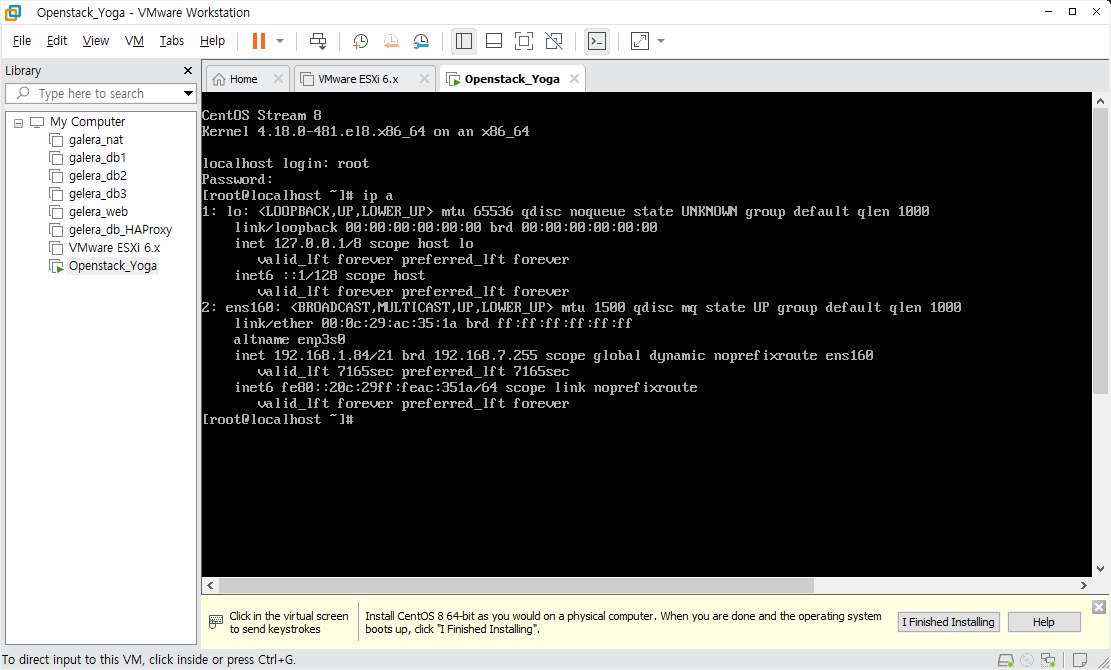The image size is (1111, 670).
Task: Select the gelera_db2 virtual machine
Action: [x=98, y=176]
